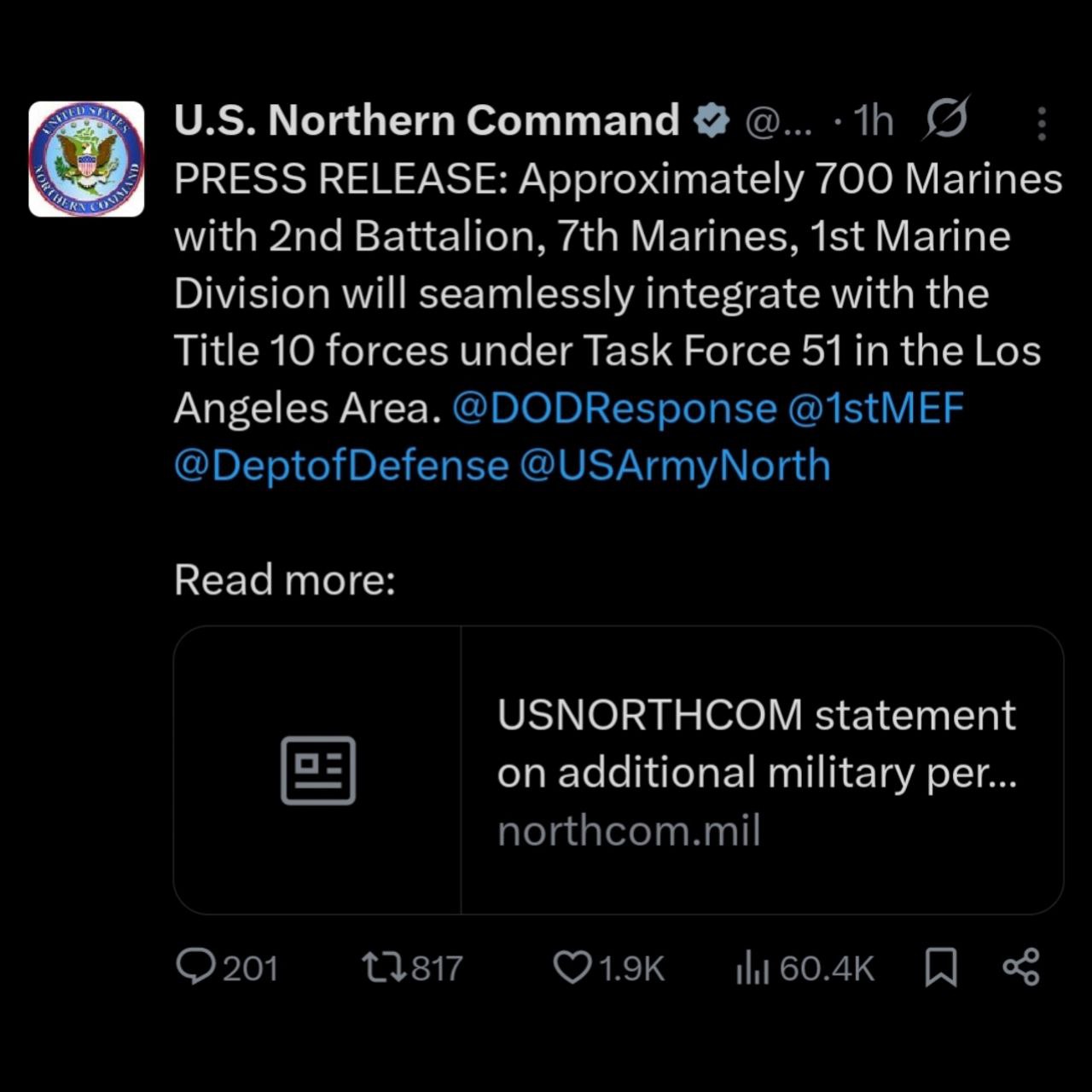Open the three-dot more options menu
Image resolution: width=1092 pixels, height=1092 pixels.
coord(1041,124)
